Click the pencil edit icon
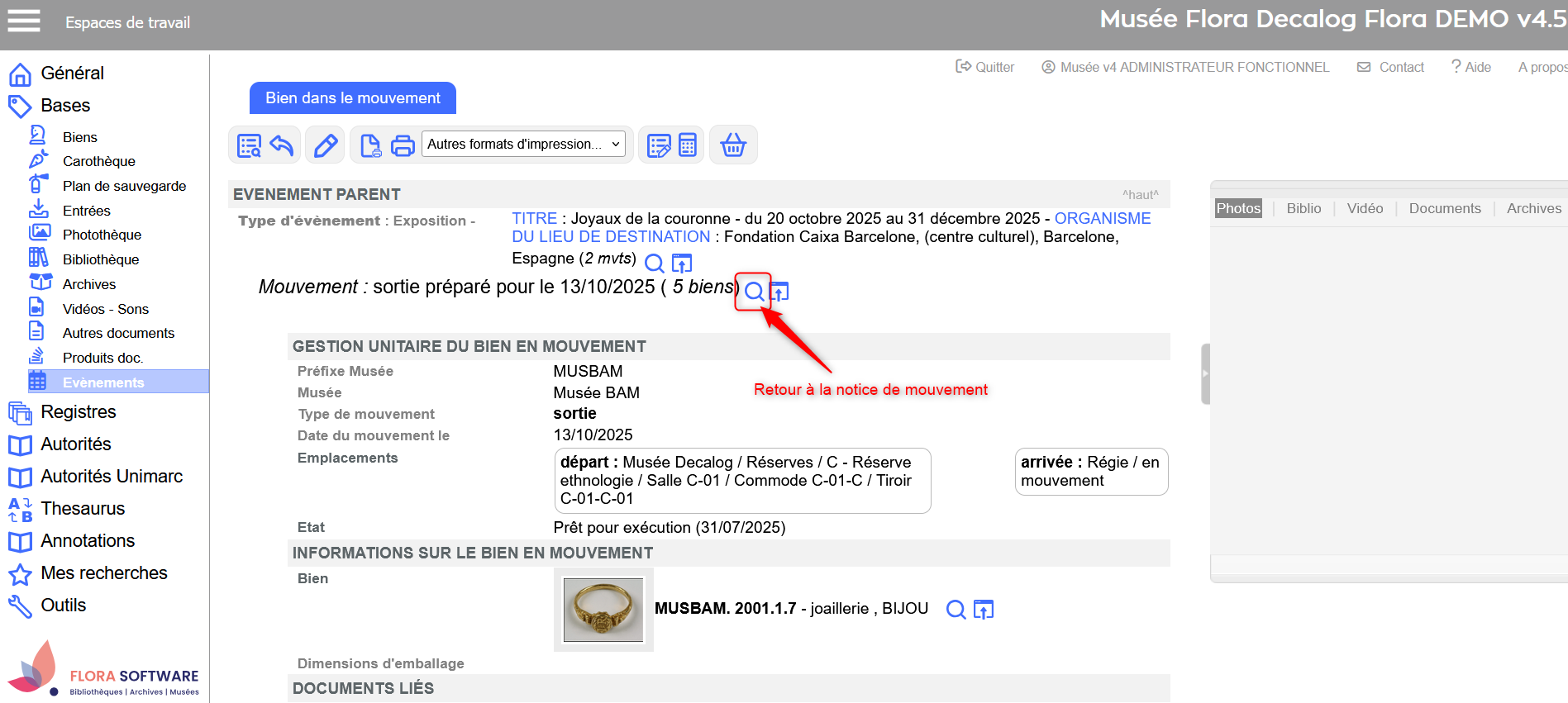 [x=326, y=145]
